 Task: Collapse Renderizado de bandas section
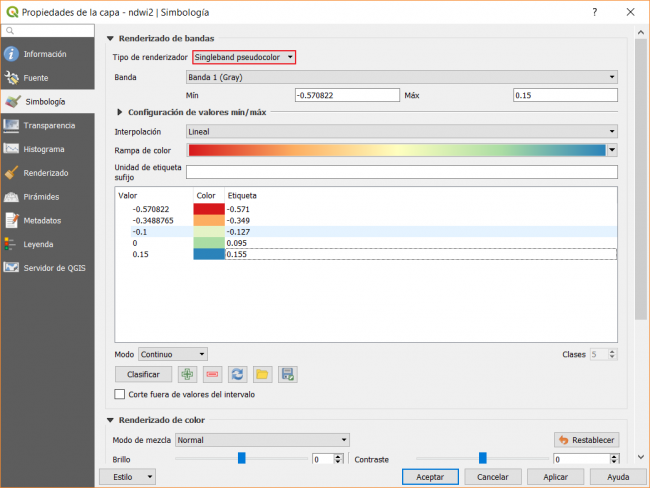coord(110,39)
